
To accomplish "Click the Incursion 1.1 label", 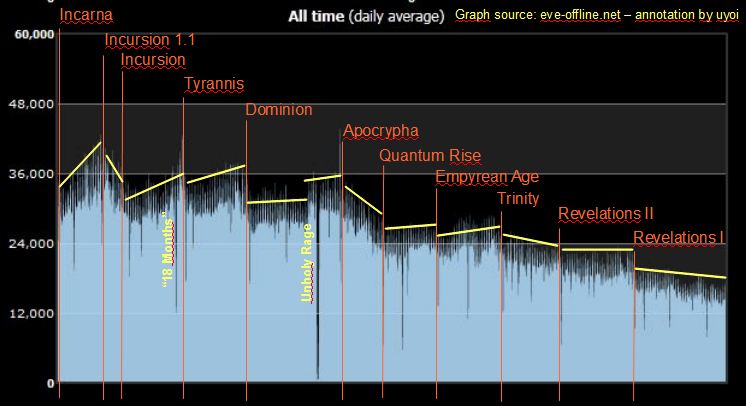I will pos(149,40).
